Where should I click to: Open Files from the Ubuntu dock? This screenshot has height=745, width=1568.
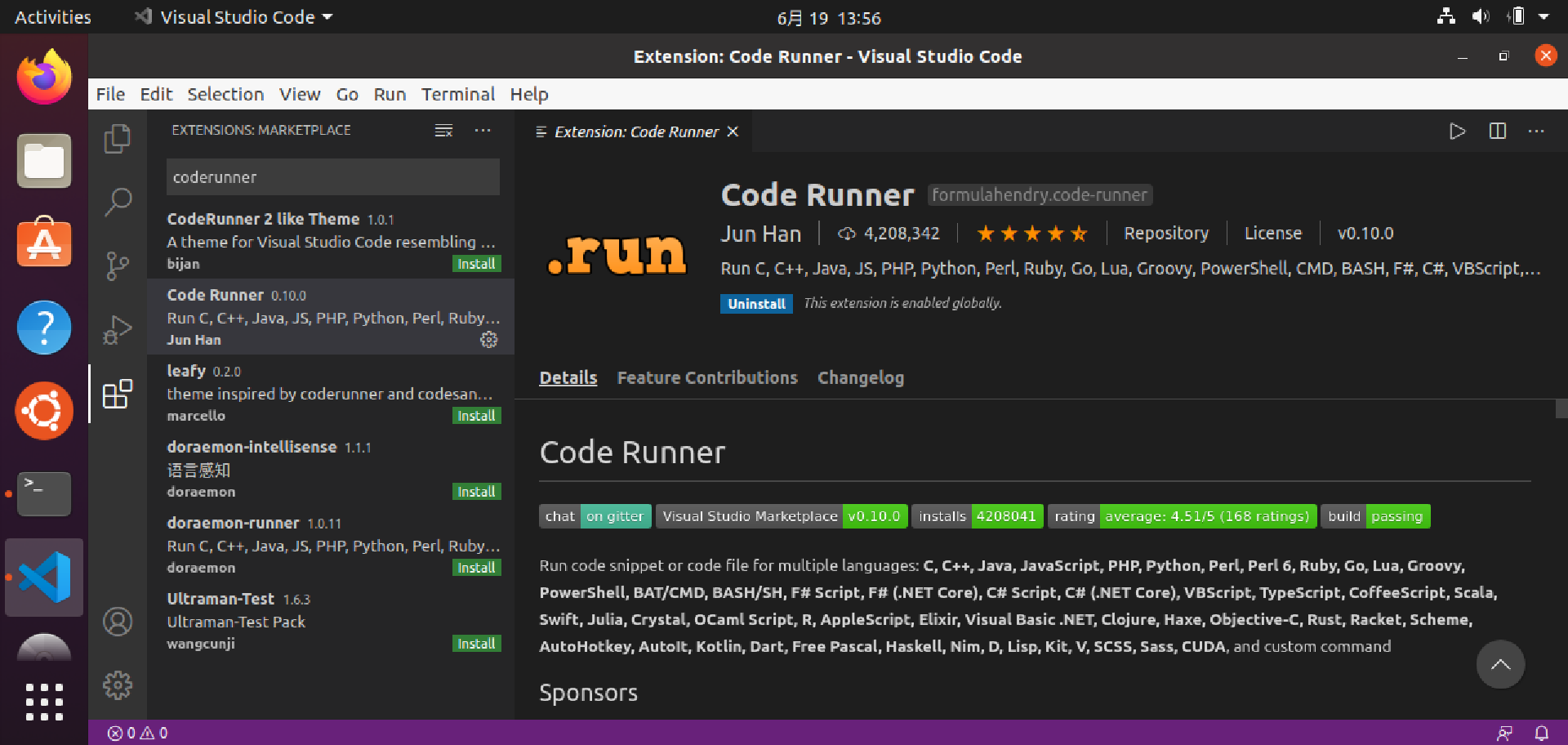pyautogui.click(x=44, y=161)
